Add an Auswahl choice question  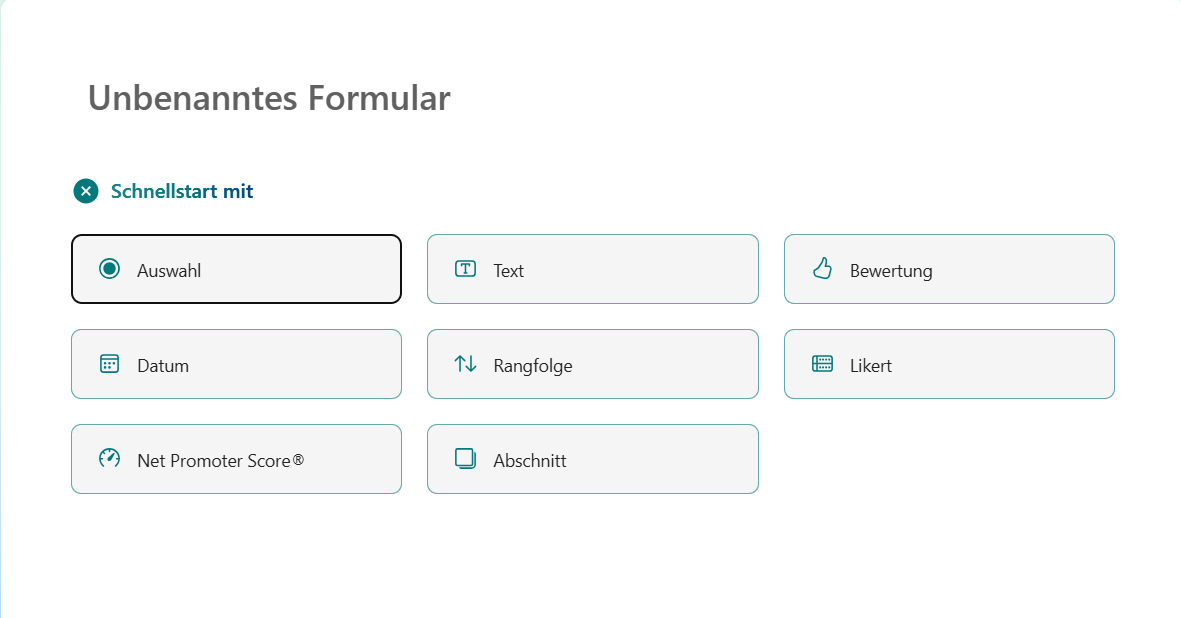(x=236, y=269)
